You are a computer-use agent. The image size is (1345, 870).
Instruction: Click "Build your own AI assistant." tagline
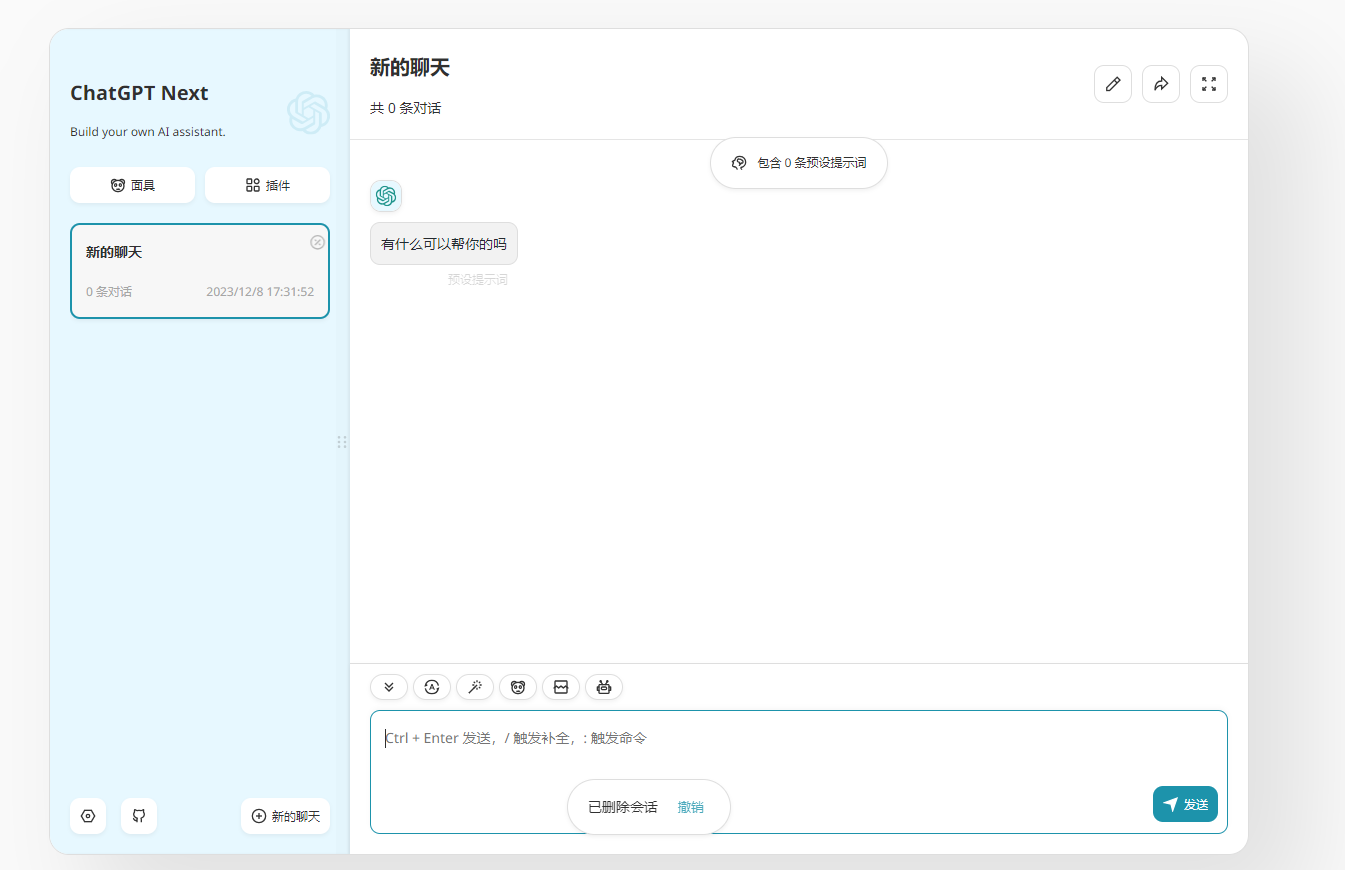tap(148, 132)
